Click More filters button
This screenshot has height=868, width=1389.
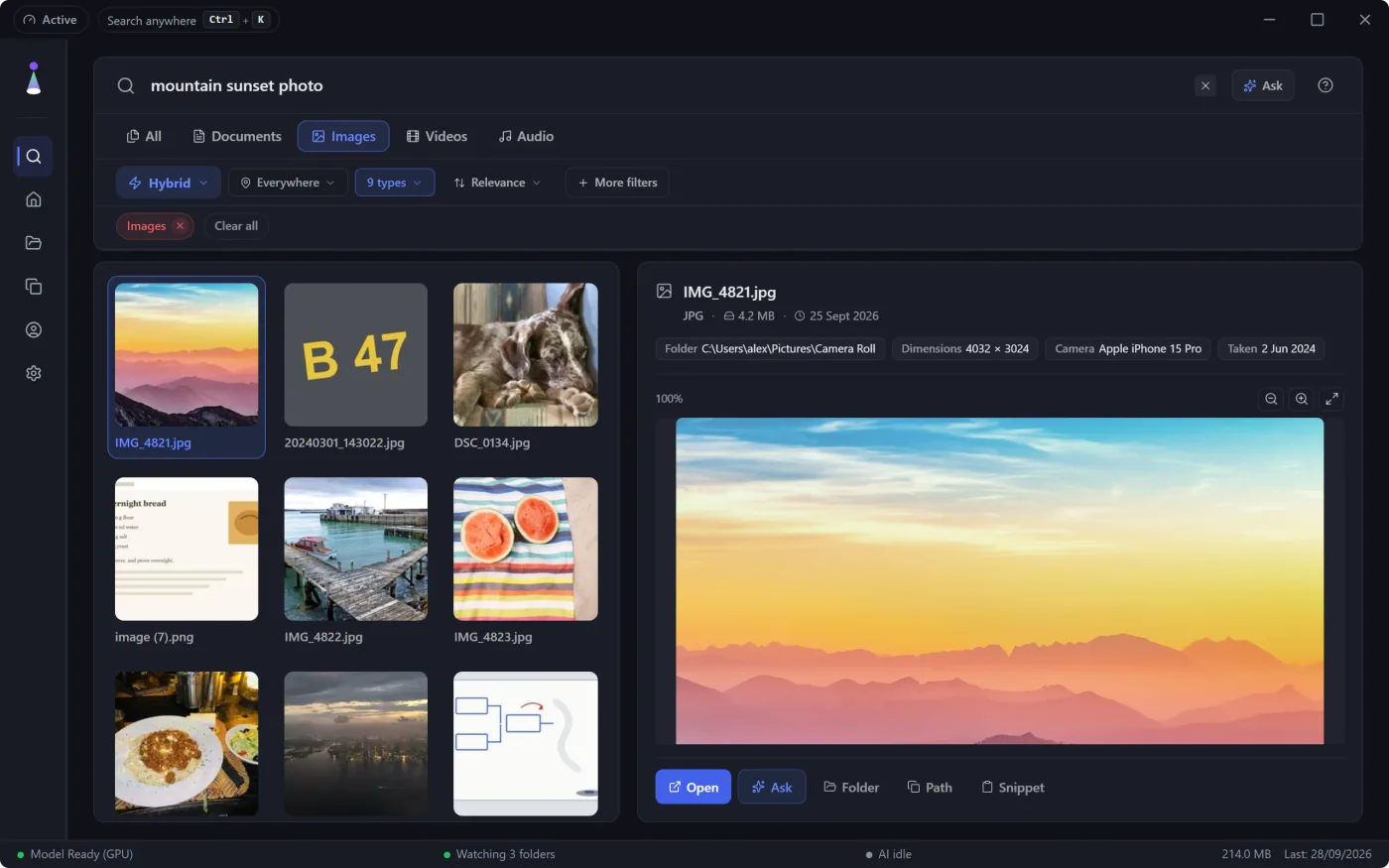point(617,183)
